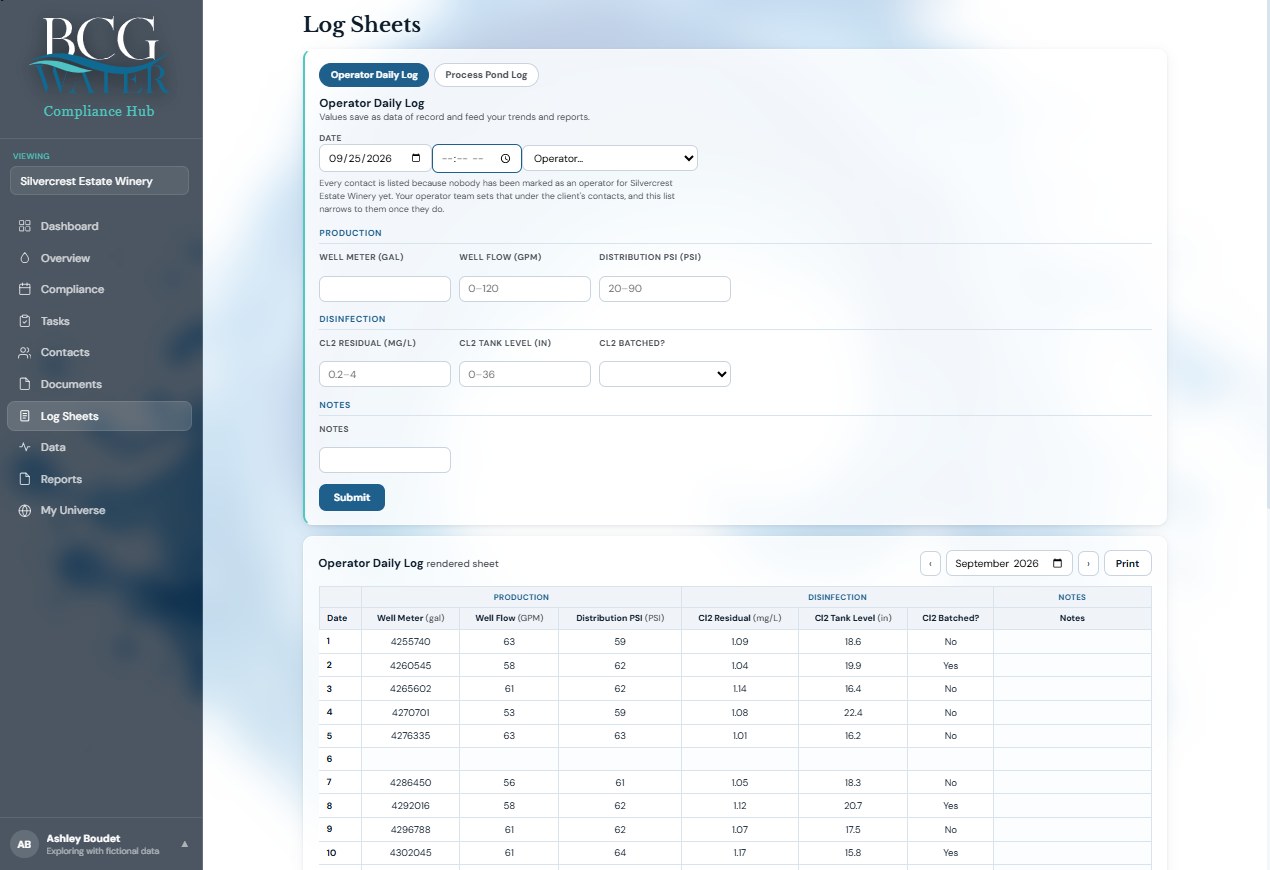The image size is (1270, 870).
Task: Click the Distribution PSI column header
Action: [620, 618]
